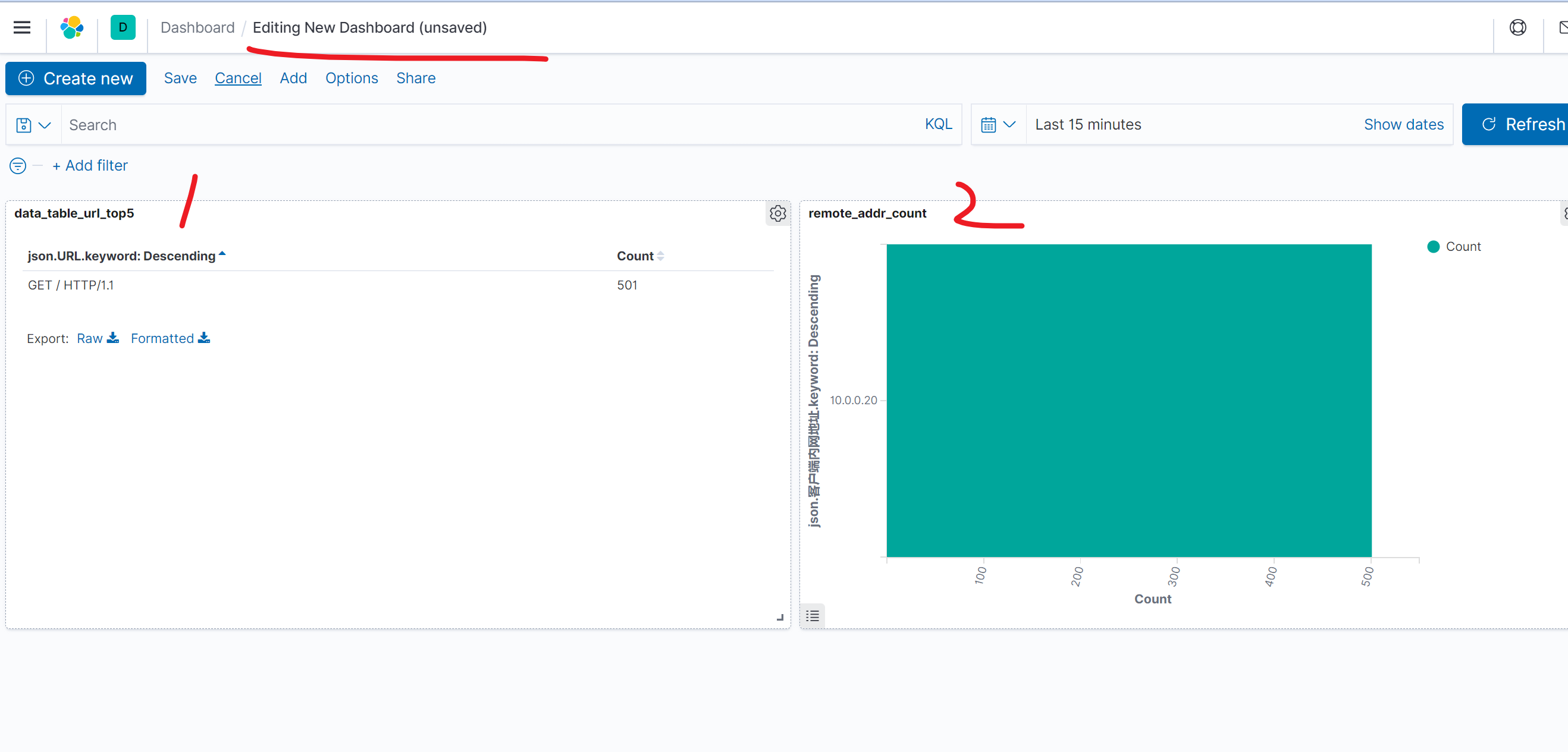Open the calendar quick time menu
The height and width of the screenshot is (752, 1568).
(998, 125)
